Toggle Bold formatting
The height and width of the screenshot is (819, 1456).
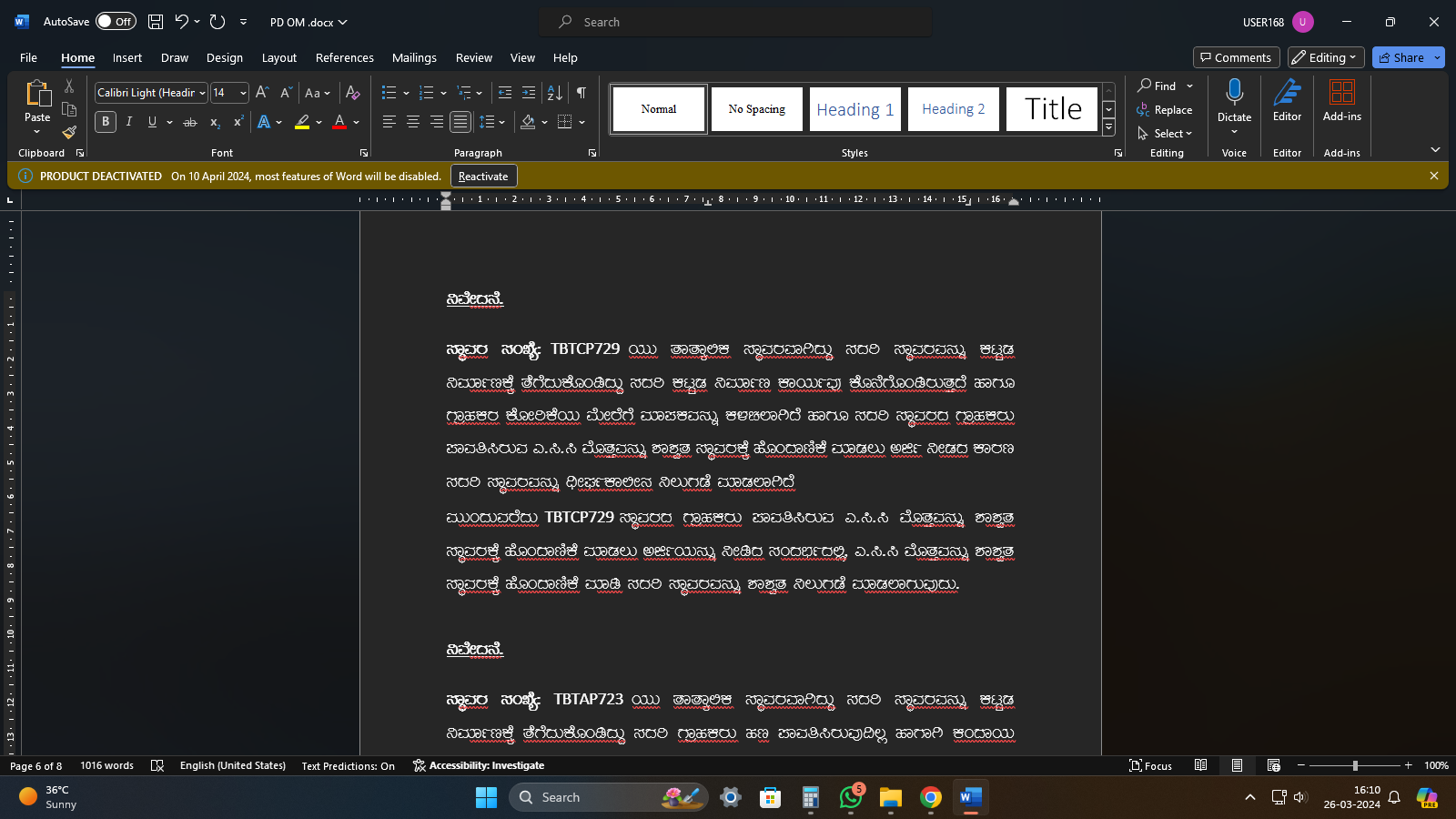(x=106, y=122)
